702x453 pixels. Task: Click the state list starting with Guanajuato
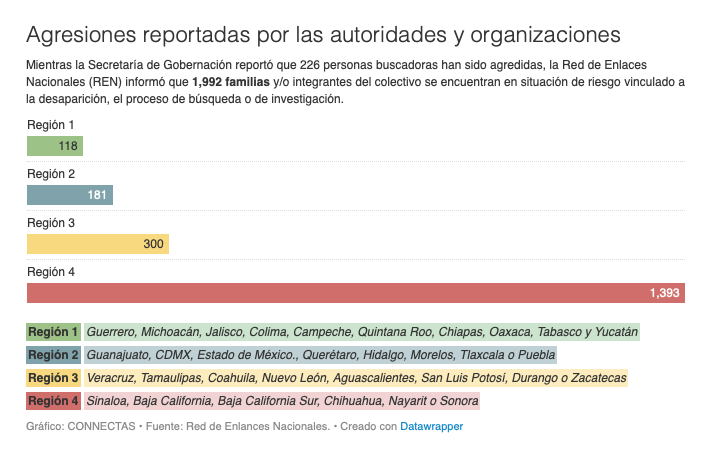tap(320, 355)
